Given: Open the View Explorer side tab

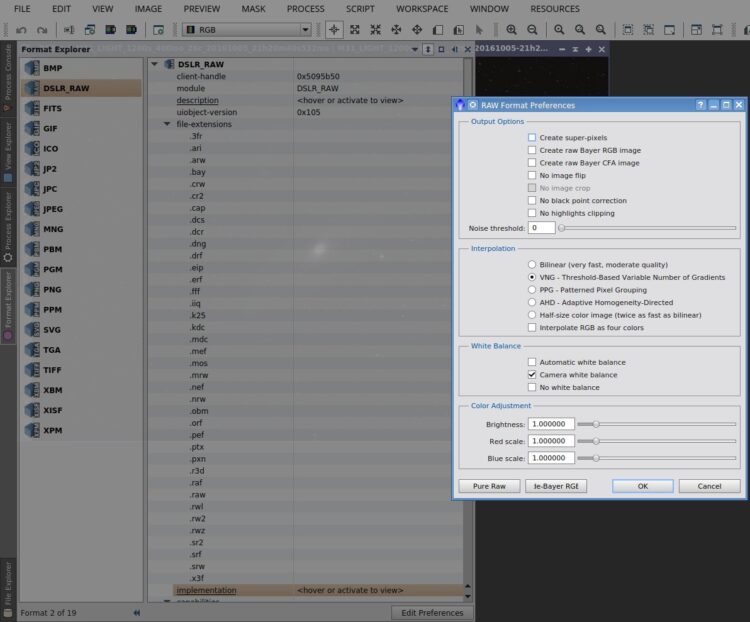Looking at the screenshot, I should 8,152.
